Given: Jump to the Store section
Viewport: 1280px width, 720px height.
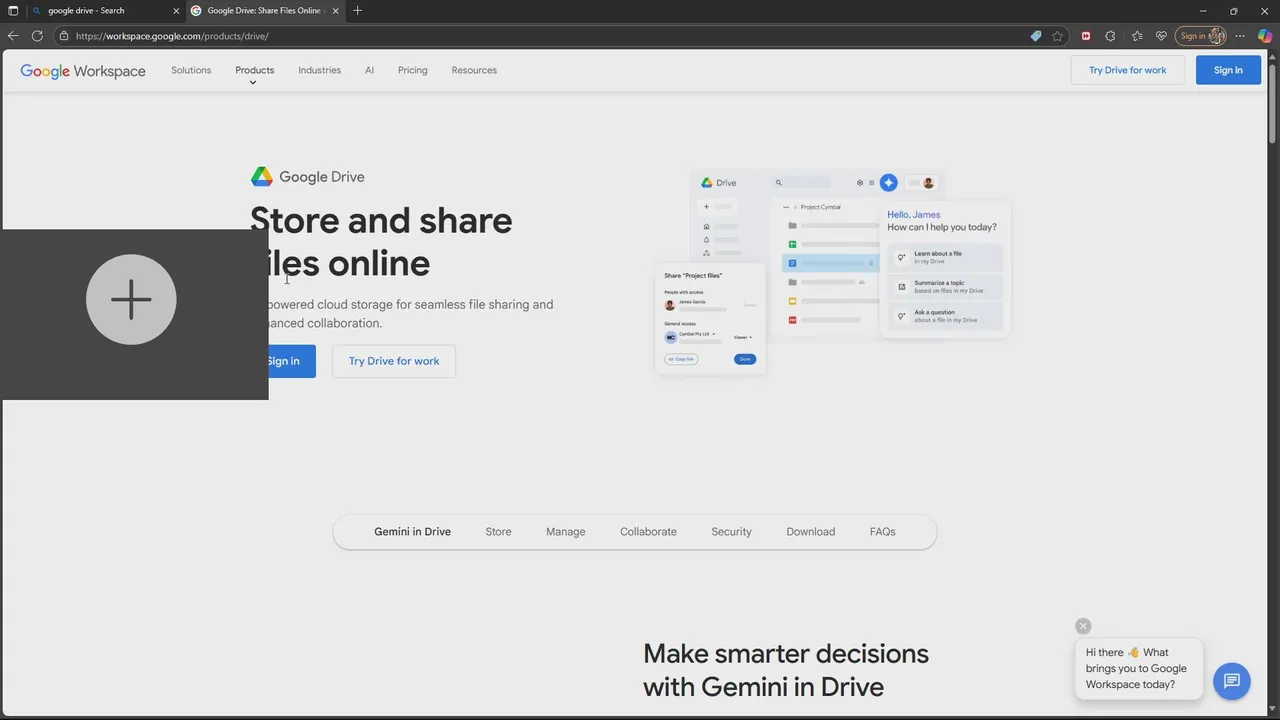Looking at the screenshot, I should click(498, 532).
